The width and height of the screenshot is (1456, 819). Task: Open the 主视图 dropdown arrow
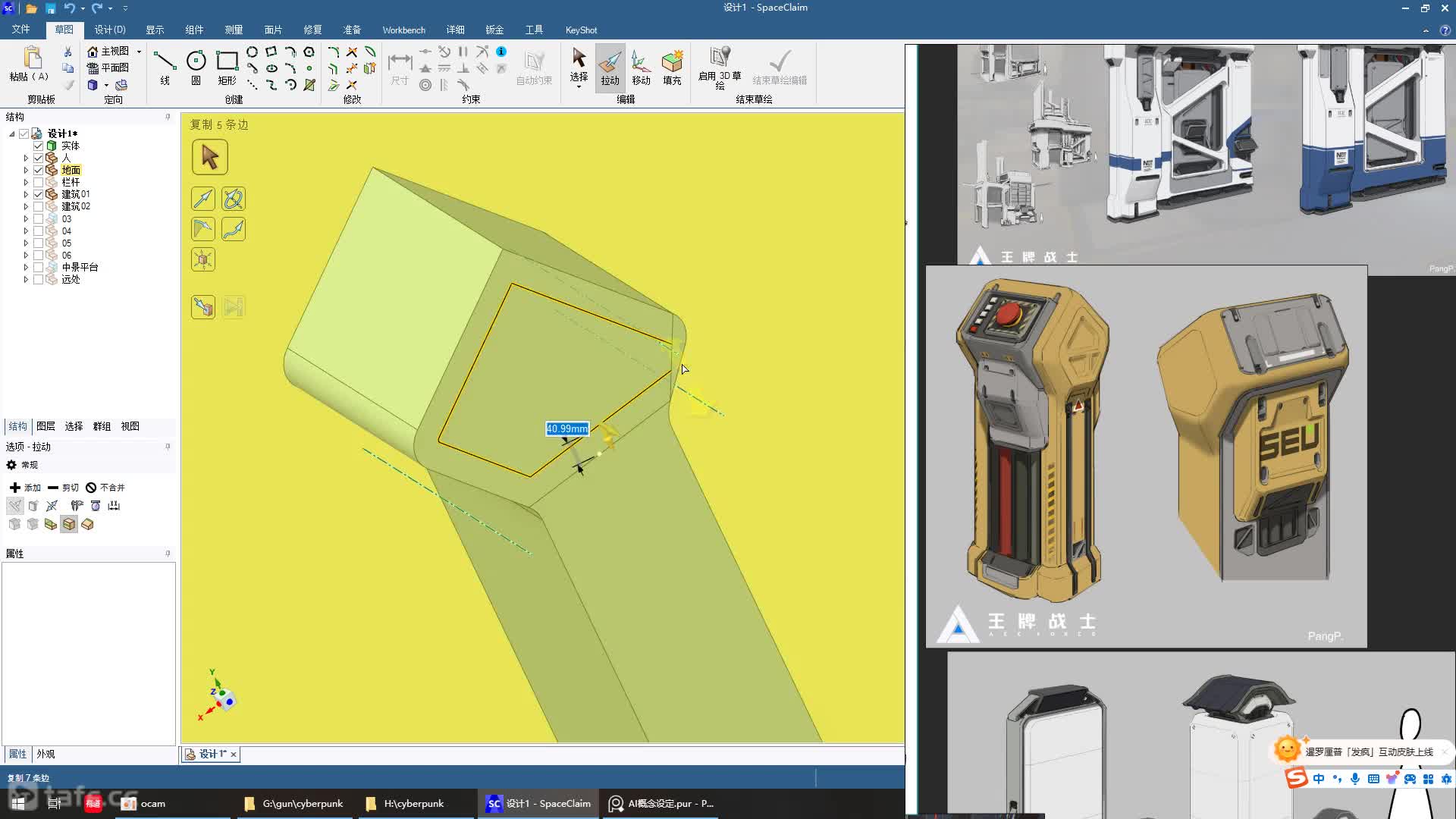tap(139, 51)
